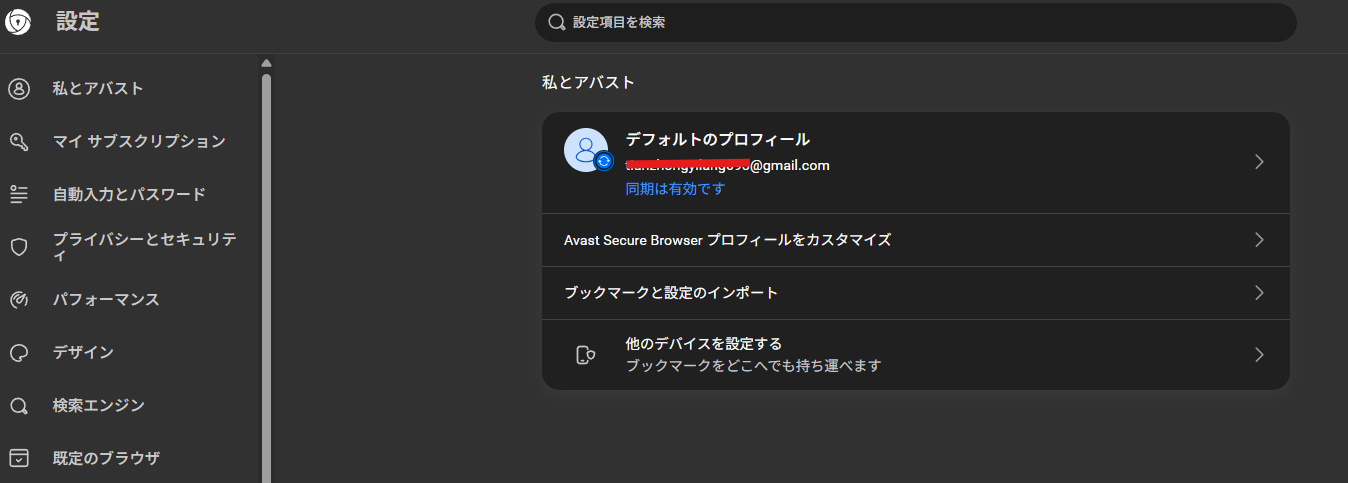1348x483 pixels.
Task: Click the 設定項目を検索 search field
Action: 915,22
